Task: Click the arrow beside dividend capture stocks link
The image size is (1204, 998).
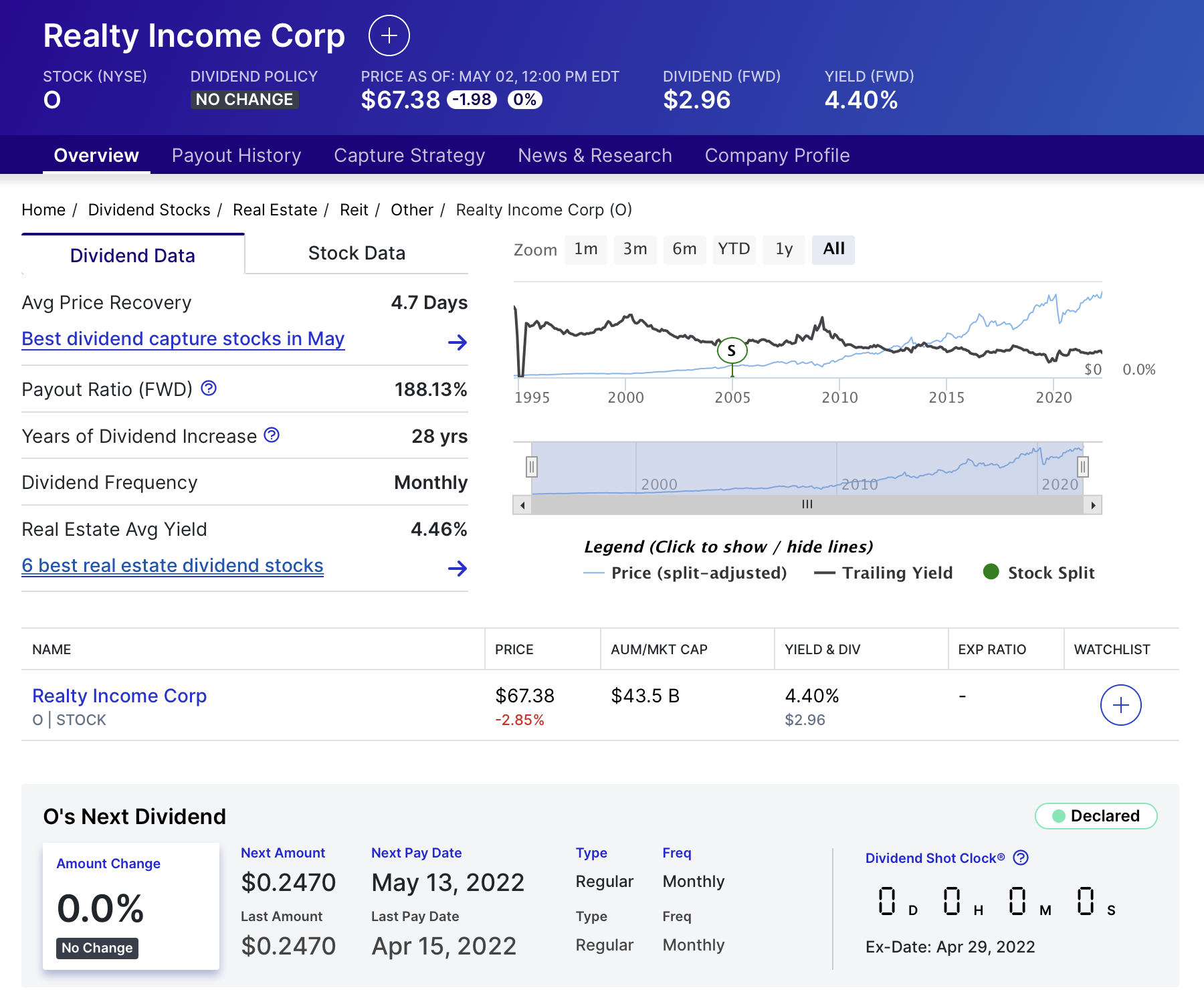Action: click(458, 342)
